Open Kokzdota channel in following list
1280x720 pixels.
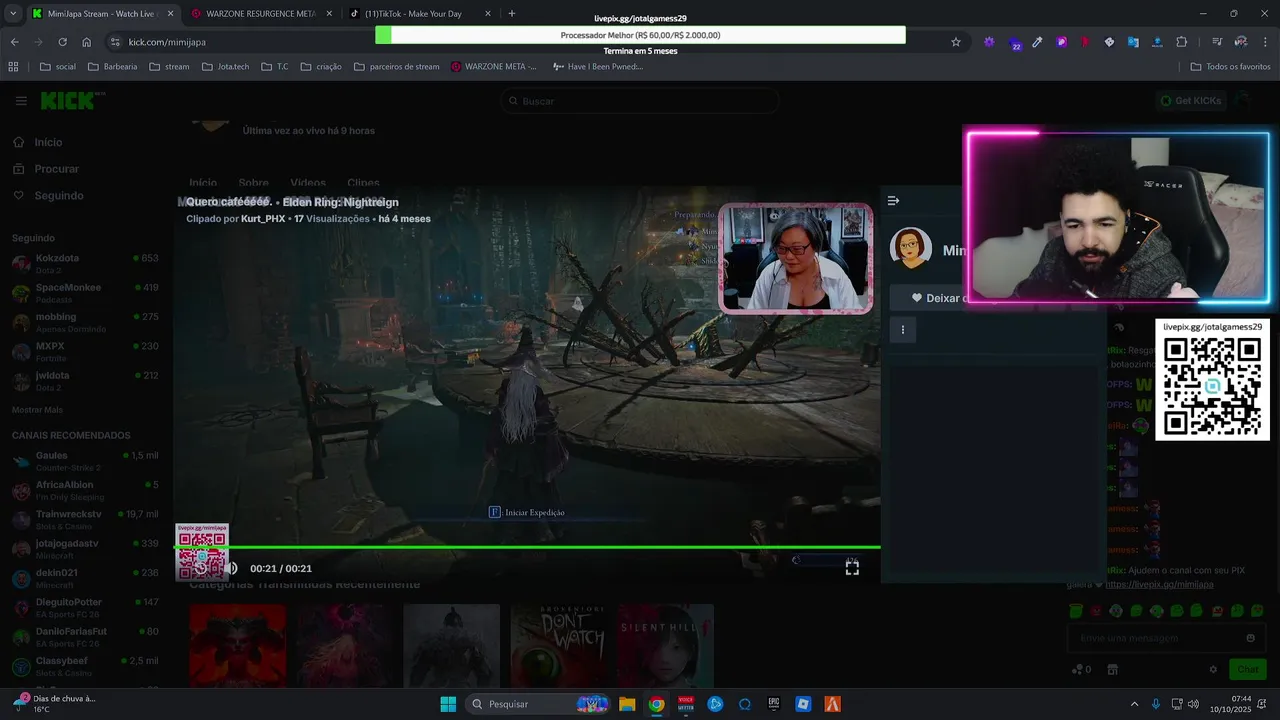85,264
